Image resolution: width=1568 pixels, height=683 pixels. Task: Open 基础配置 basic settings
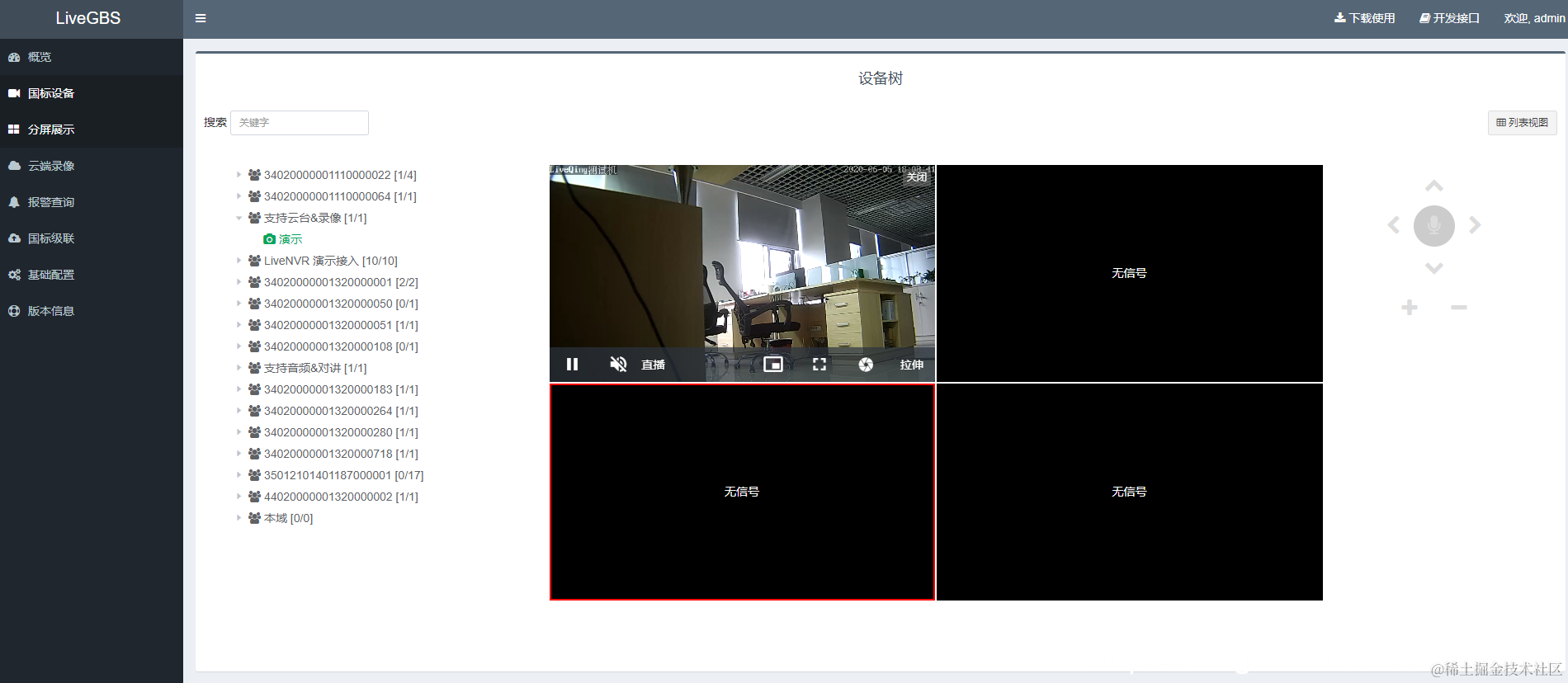pos(92,275)
